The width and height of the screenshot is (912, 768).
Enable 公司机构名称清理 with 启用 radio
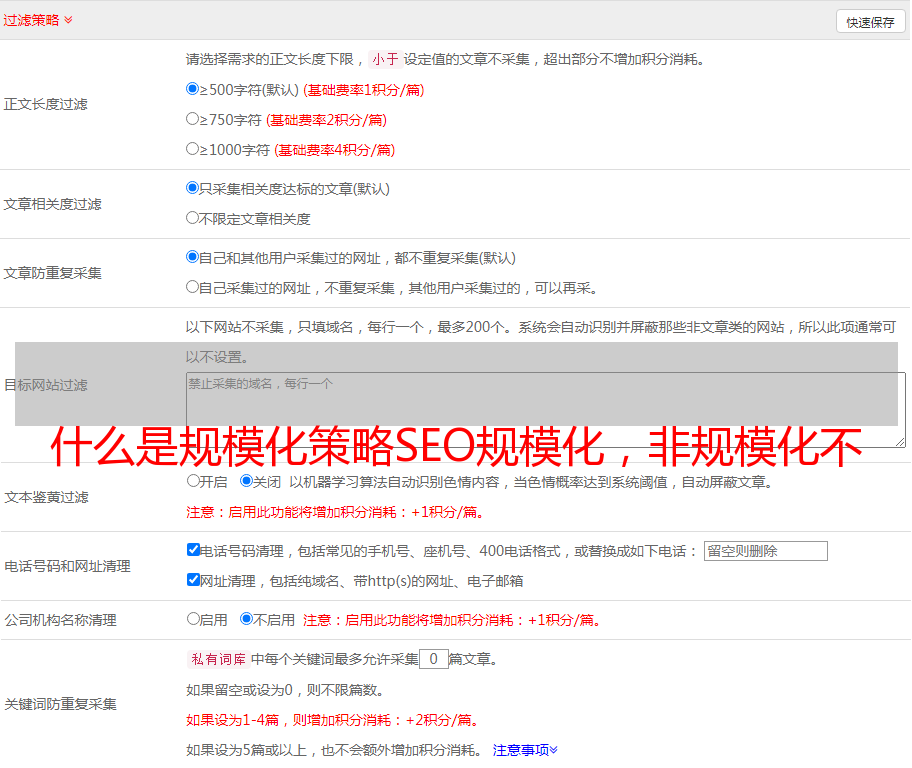193,619
